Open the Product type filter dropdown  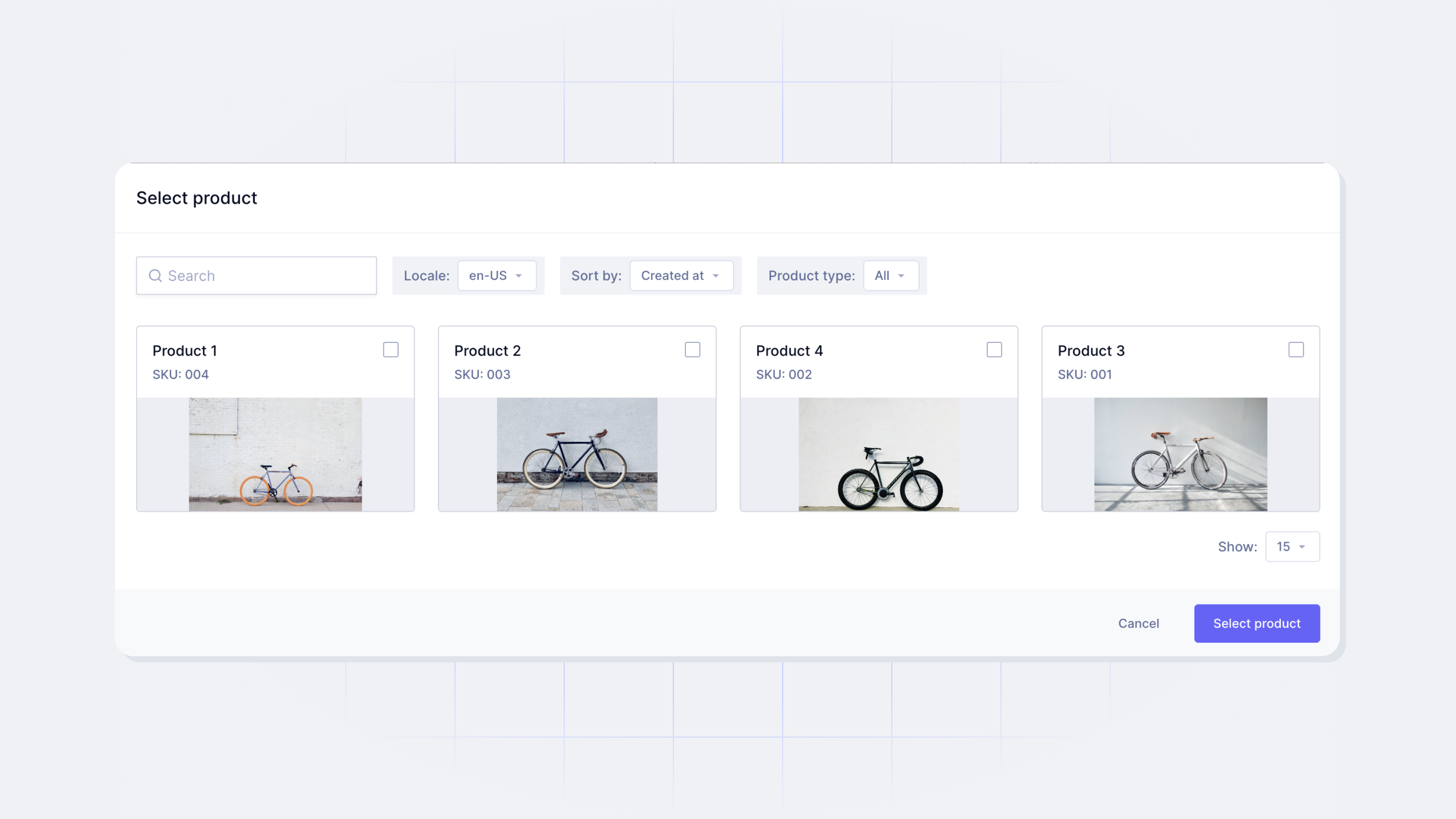[x=888, y=275]
